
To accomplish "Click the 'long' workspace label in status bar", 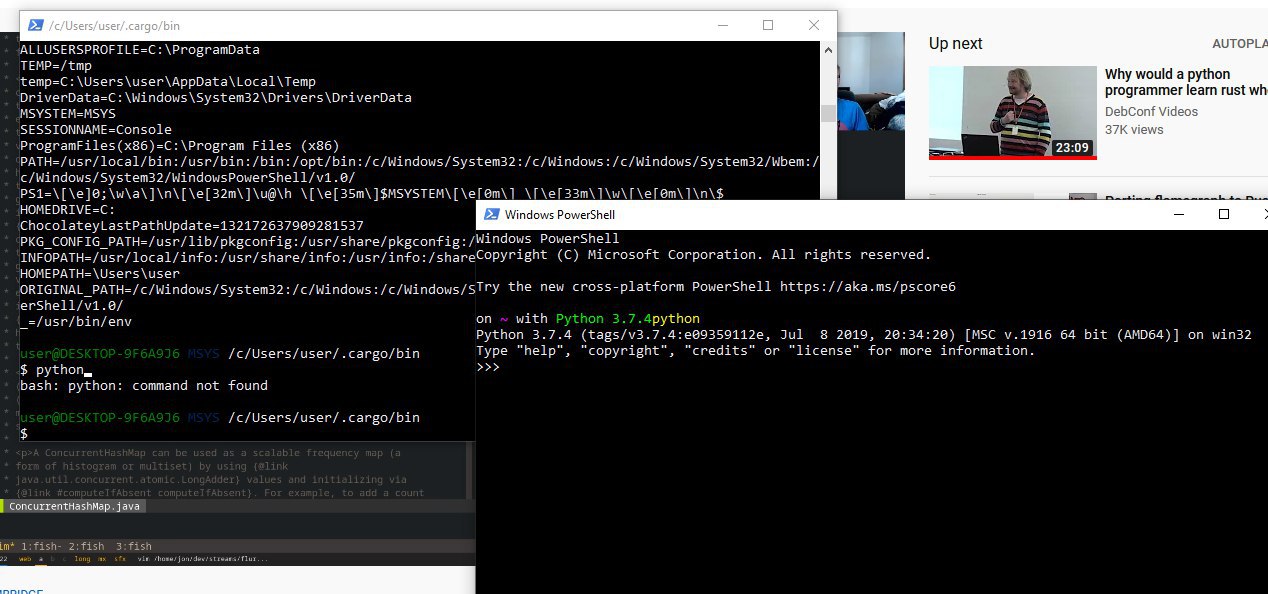I will pos(82,559).
